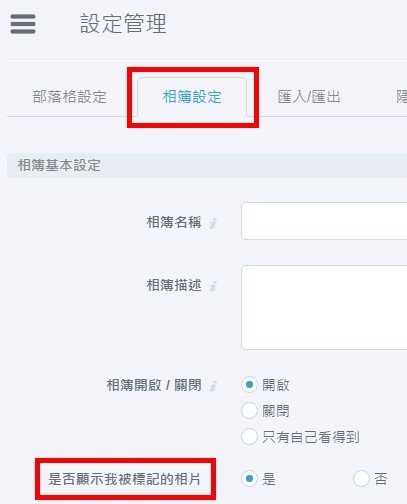
Task: Click the 相簿基本設定 section header
Action: 207,165
